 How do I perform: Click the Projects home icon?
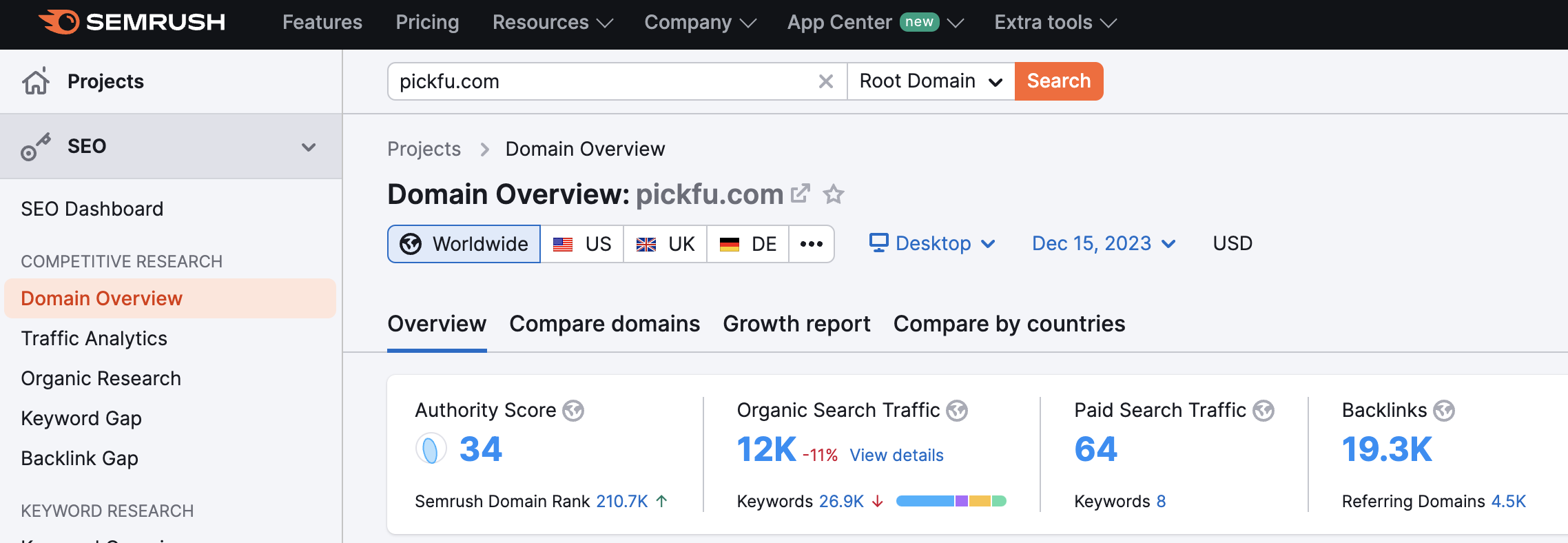point(36,81)
